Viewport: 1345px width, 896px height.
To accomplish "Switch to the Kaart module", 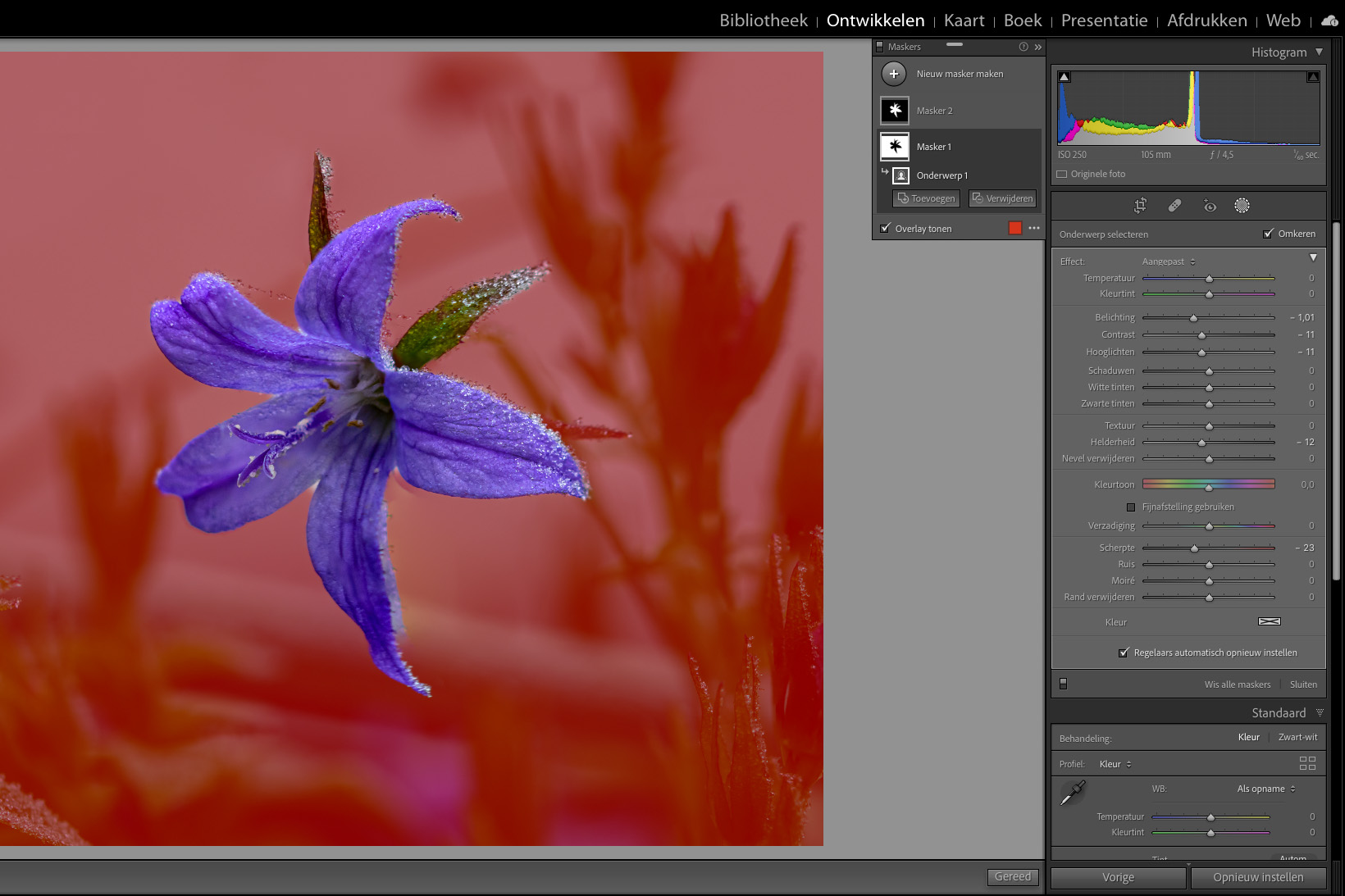I will [964, 20].
